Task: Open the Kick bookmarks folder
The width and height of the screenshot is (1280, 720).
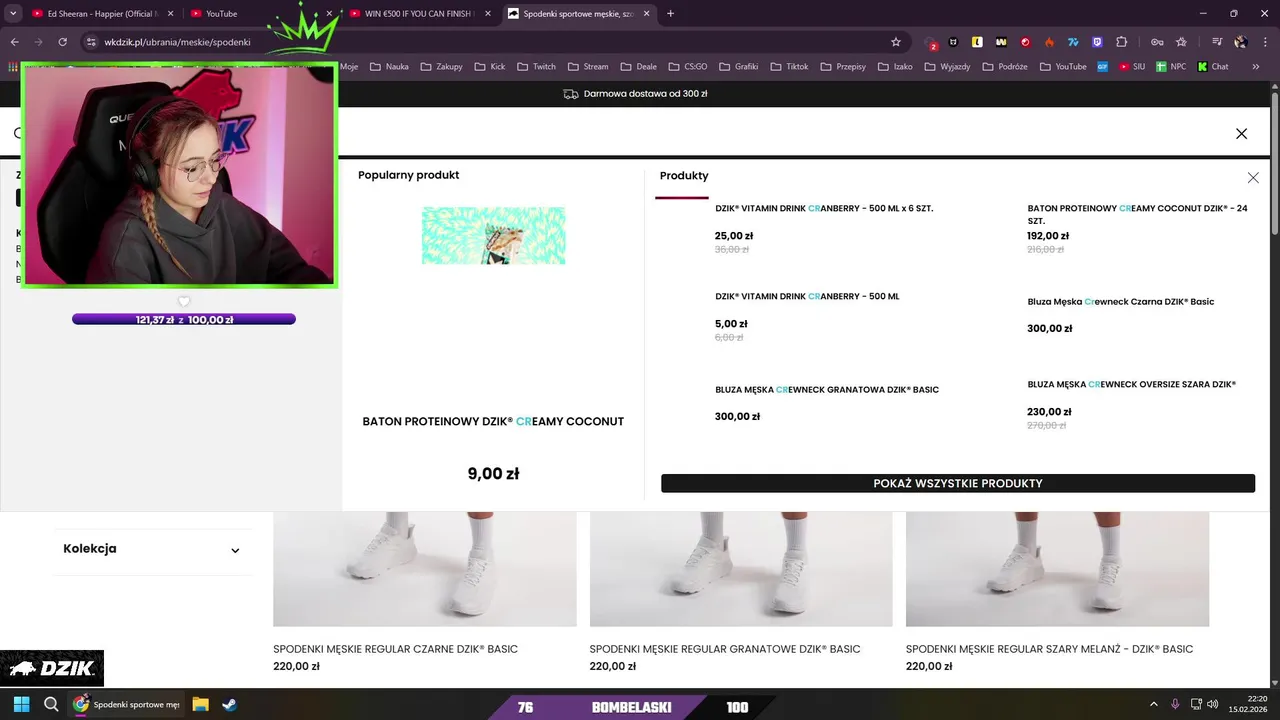Action: (x=489, y=67)
